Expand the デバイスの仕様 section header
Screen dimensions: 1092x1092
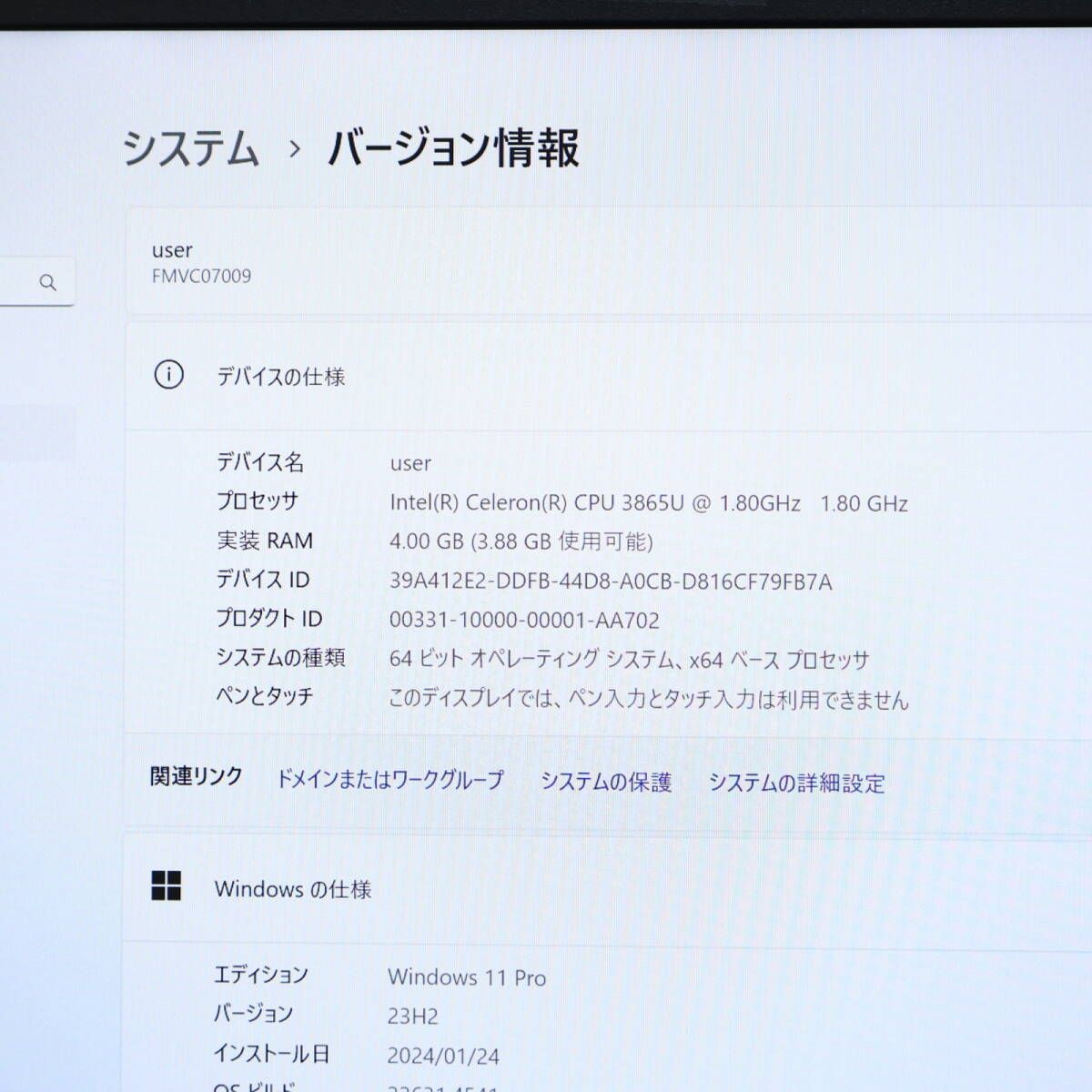coord(608,376)
